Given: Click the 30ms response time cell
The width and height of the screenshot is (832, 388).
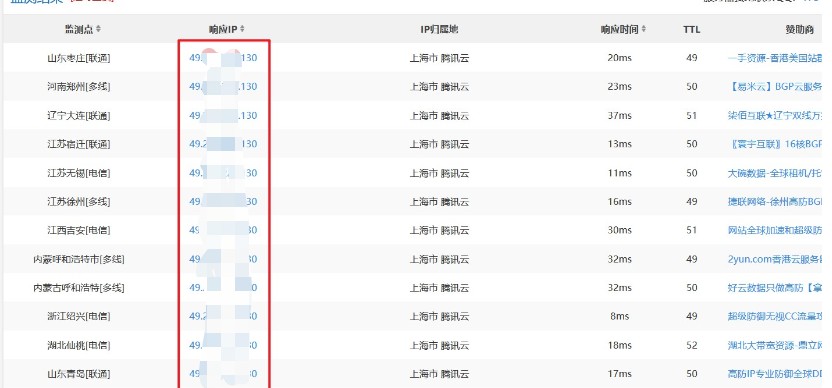Looking at the screenshot, I should point(619,230).
